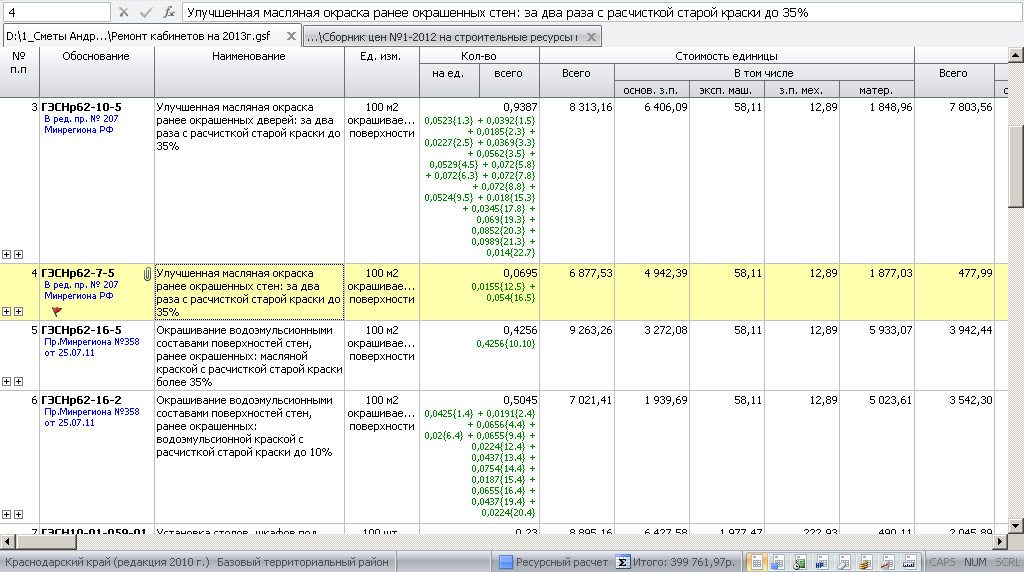
Task: Close the Ремонт кабинетов на 2013г.gsf tab
Action: [x=291, y=36]
